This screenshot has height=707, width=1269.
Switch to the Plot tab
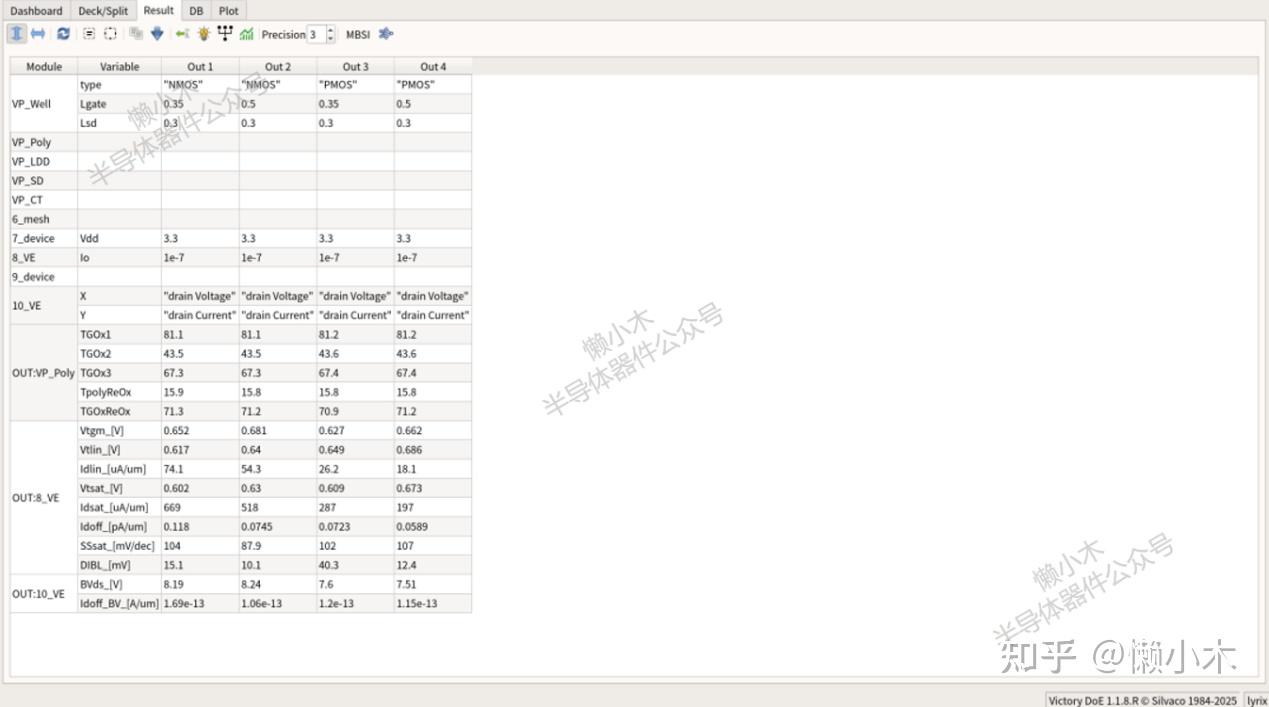click(x=228, y=10)
